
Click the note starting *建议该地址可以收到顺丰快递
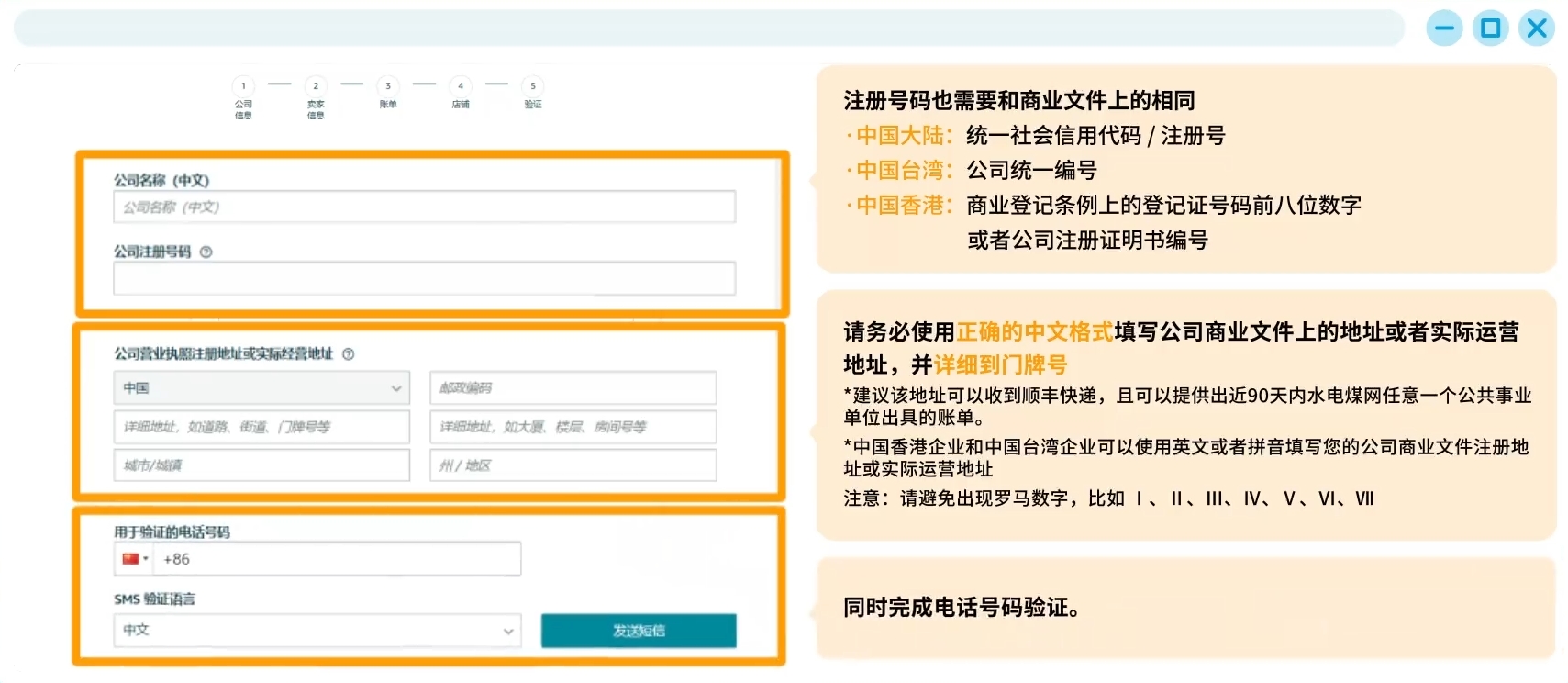(x=1187, y=407)
